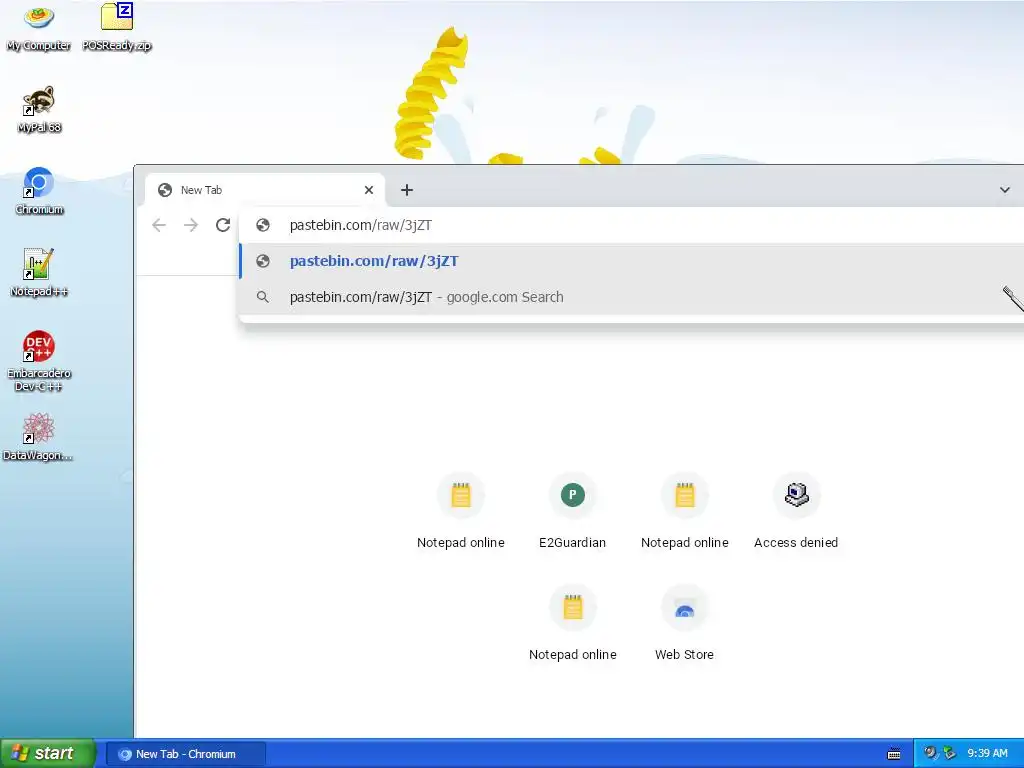Screen dimensions: 1024x768
Task: Open Notepad online tile next to Access denied
Action: pos(684,511)
